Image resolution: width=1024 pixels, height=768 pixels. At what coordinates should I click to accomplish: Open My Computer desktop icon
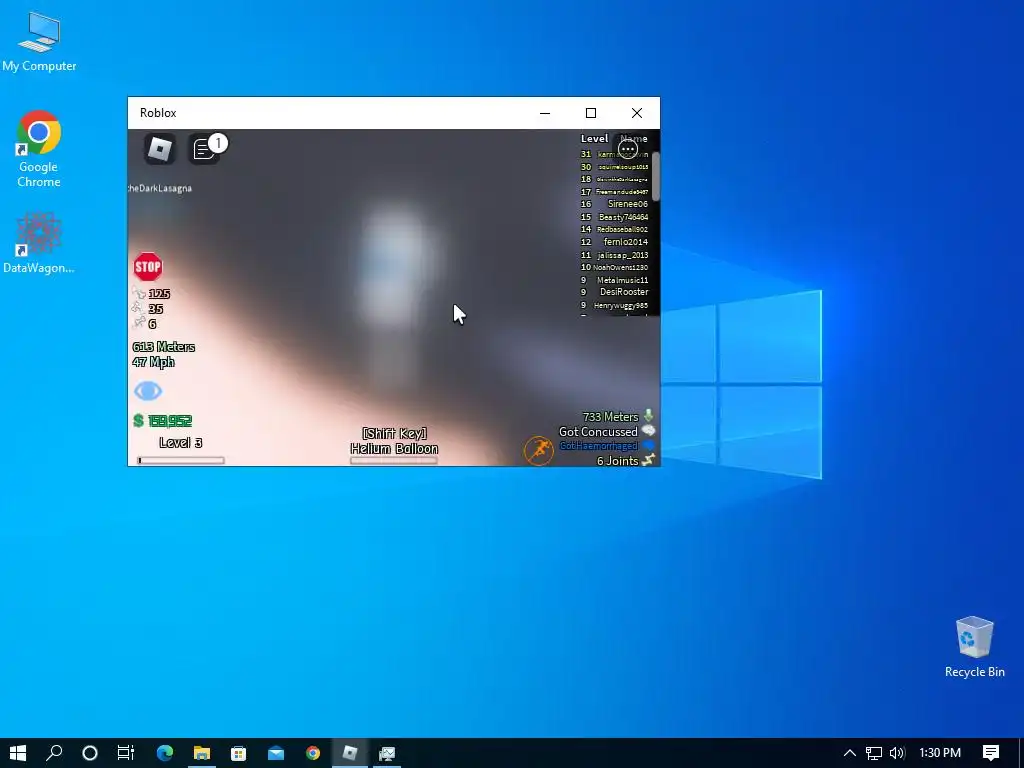tap(39, 41)
